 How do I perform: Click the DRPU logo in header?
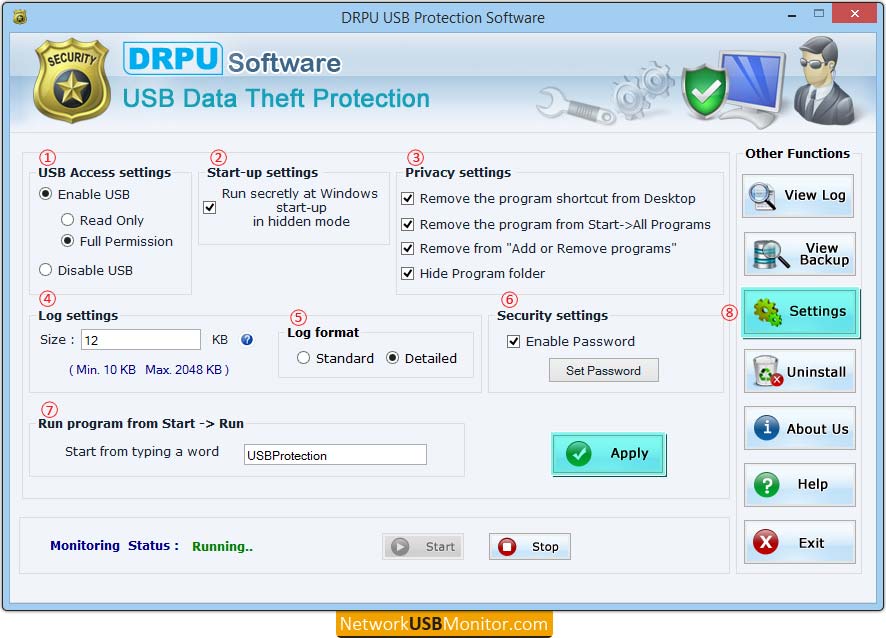click(173, 58)
